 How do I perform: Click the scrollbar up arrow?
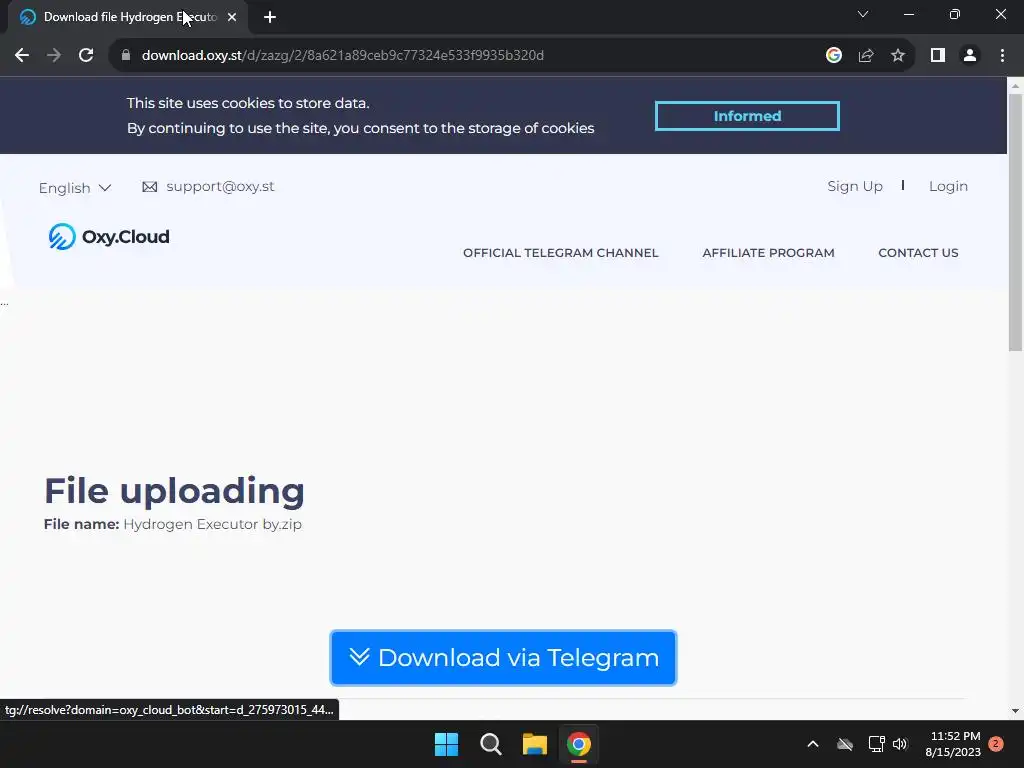[1015, 85]
